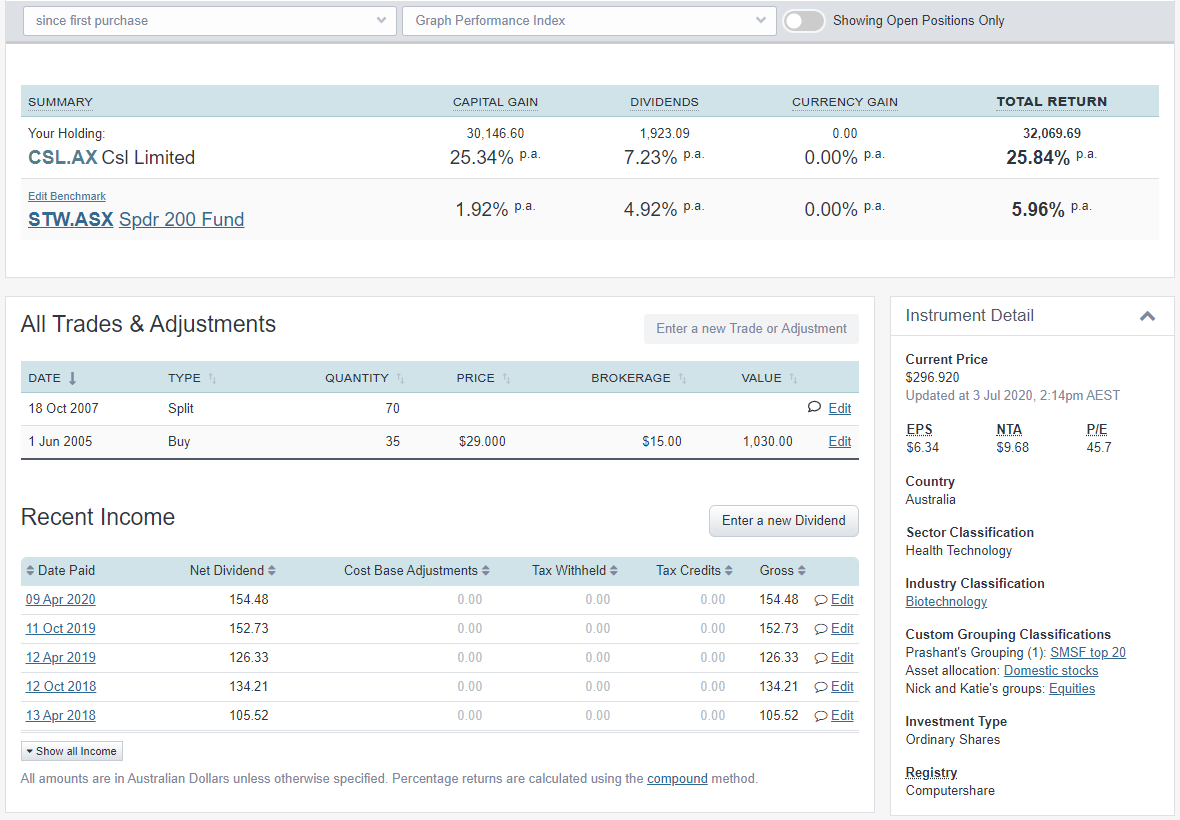This screenshot has width=1180, height=820.
Task: Open the SMSF top 20 grouping link
Action: (1087, 652)
